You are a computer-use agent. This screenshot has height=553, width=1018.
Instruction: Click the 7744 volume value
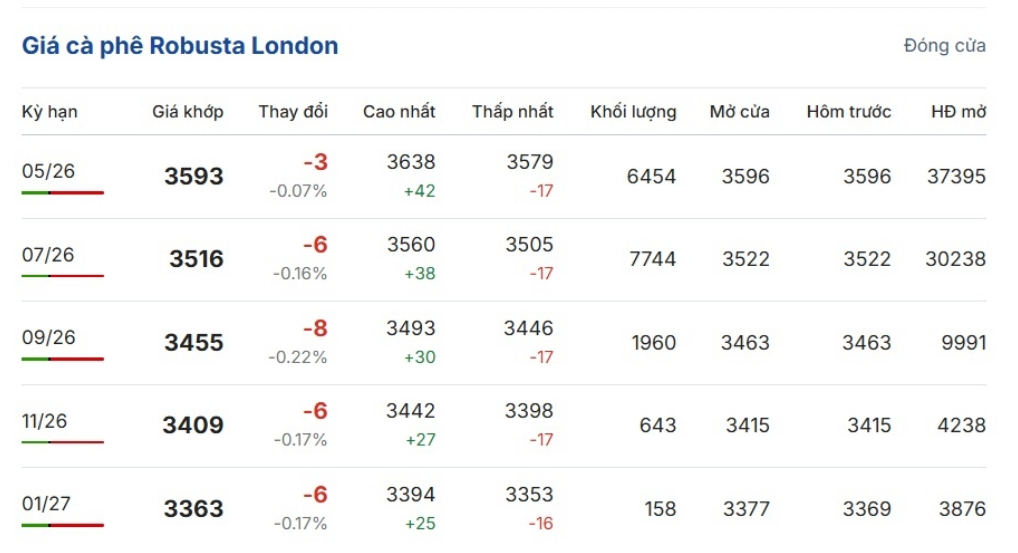[x=652, y=260]
